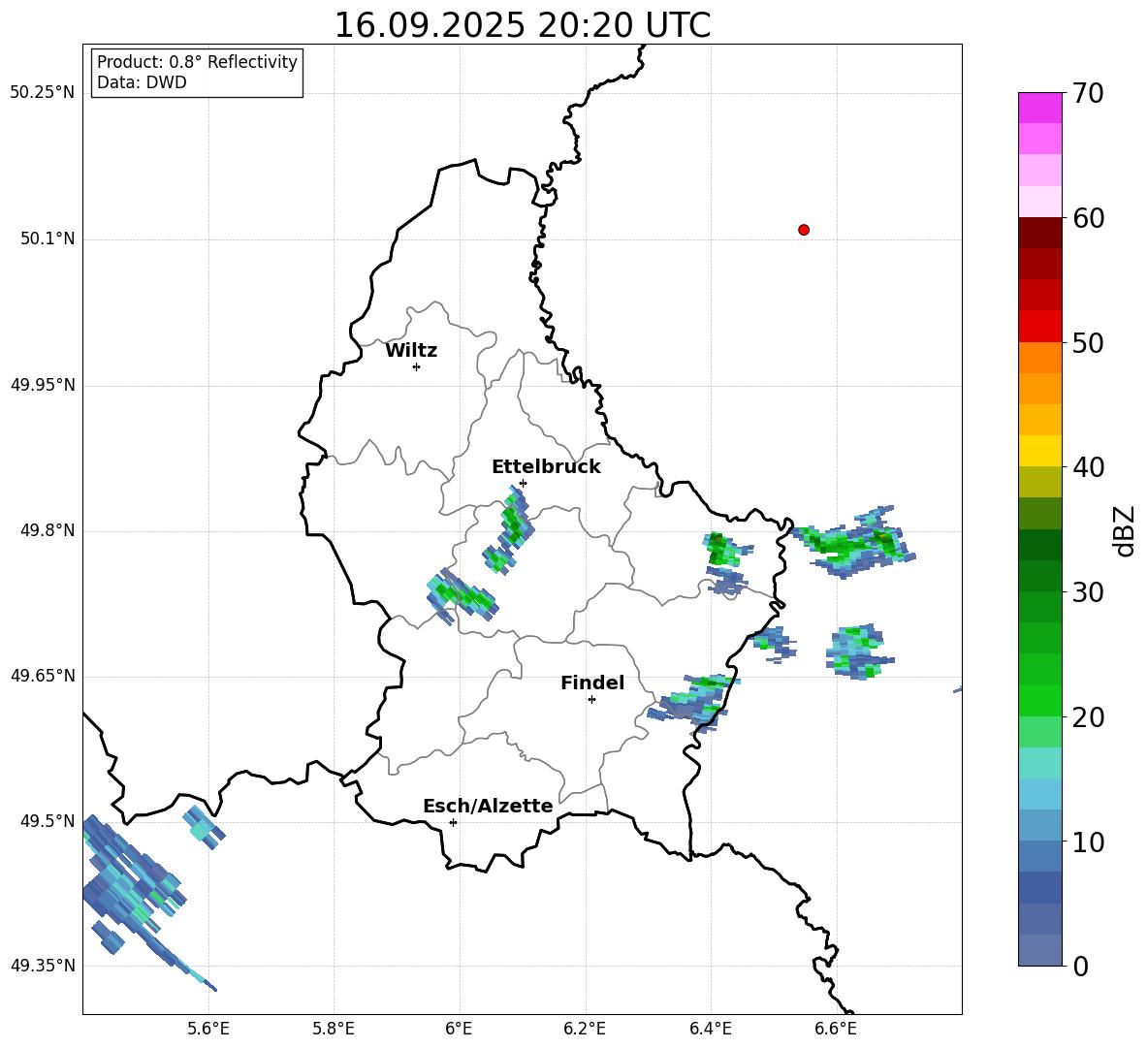1148x1048 pixels.
Task: Click the 50 tick on the colorbar
Action: tap(1088, 343)
